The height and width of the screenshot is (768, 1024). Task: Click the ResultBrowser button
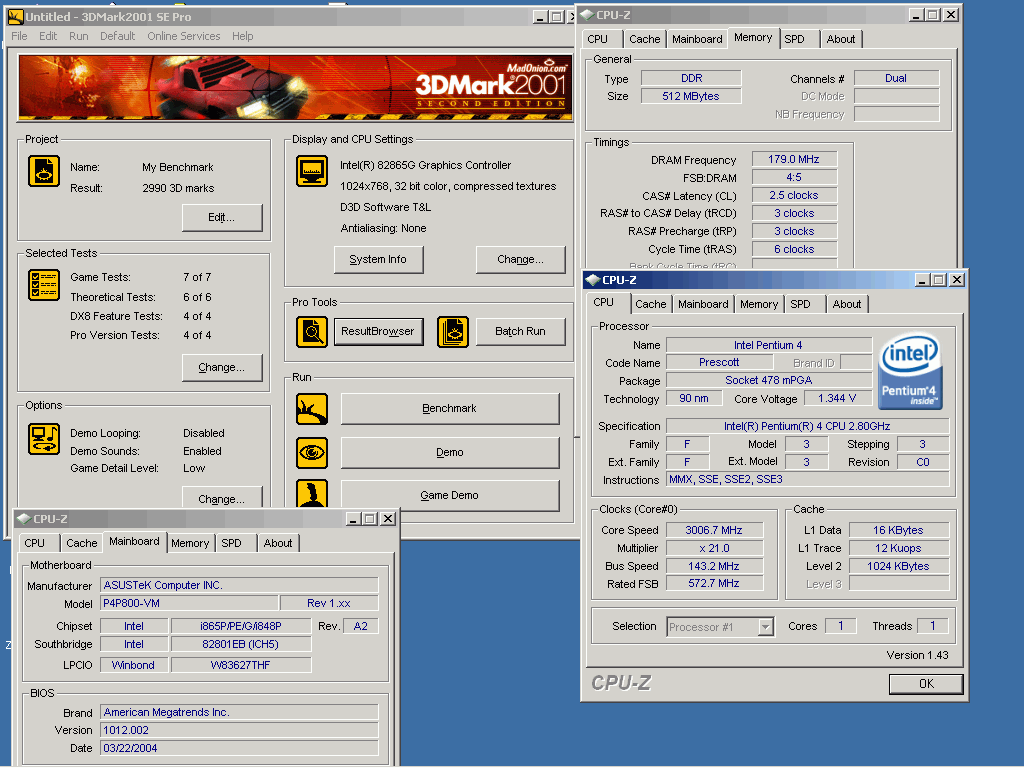point(378,332)
